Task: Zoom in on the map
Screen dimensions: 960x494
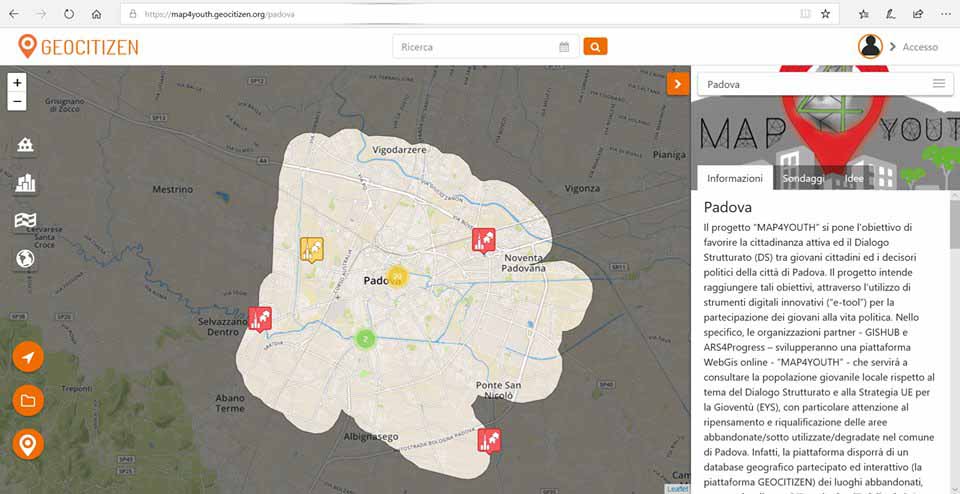Action: (17, 83)
